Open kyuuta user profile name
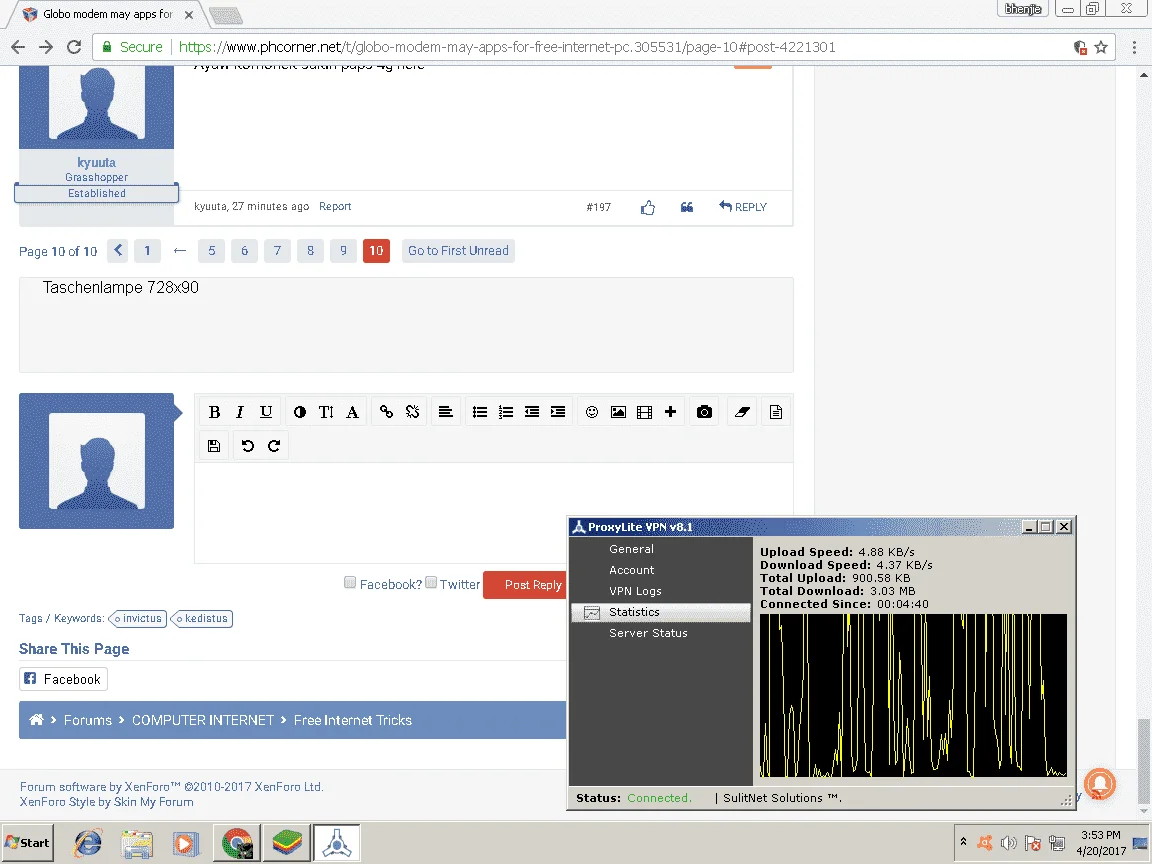 [96, 162]
